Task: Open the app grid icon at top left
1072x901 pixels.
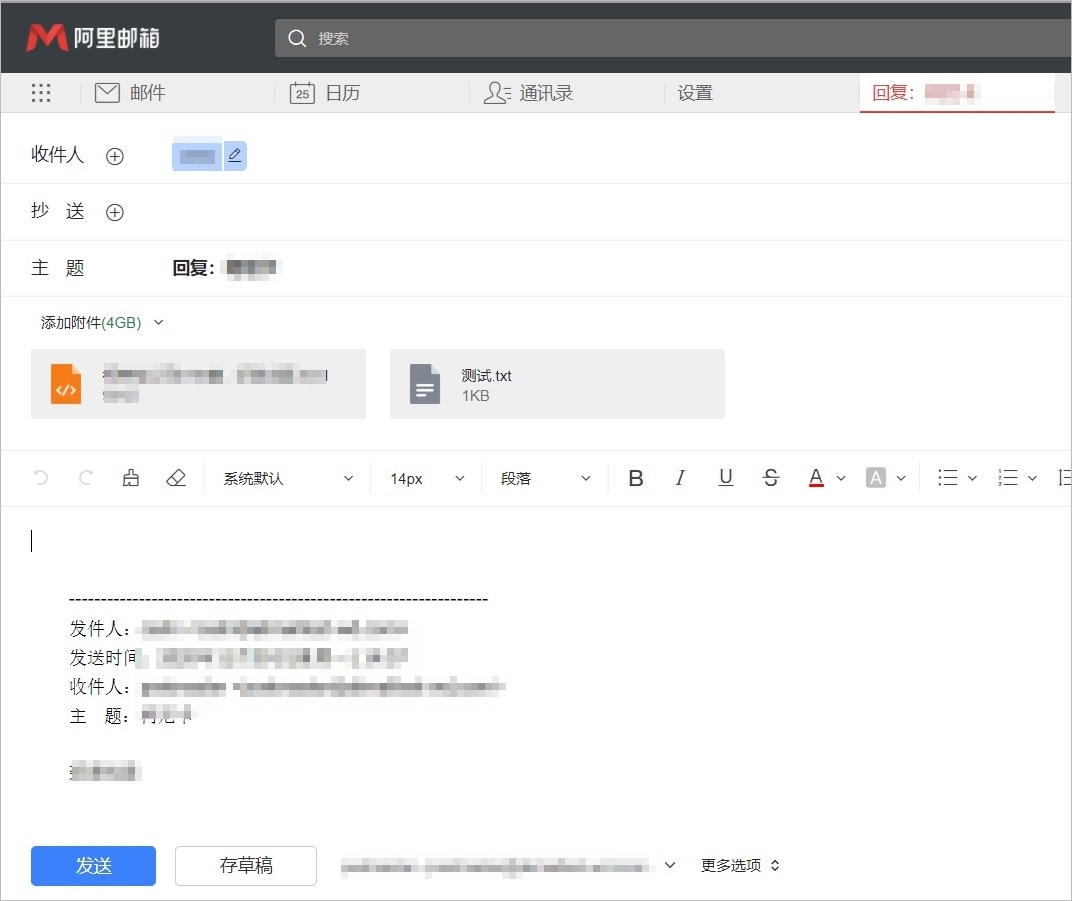Action: pos(41,92)
